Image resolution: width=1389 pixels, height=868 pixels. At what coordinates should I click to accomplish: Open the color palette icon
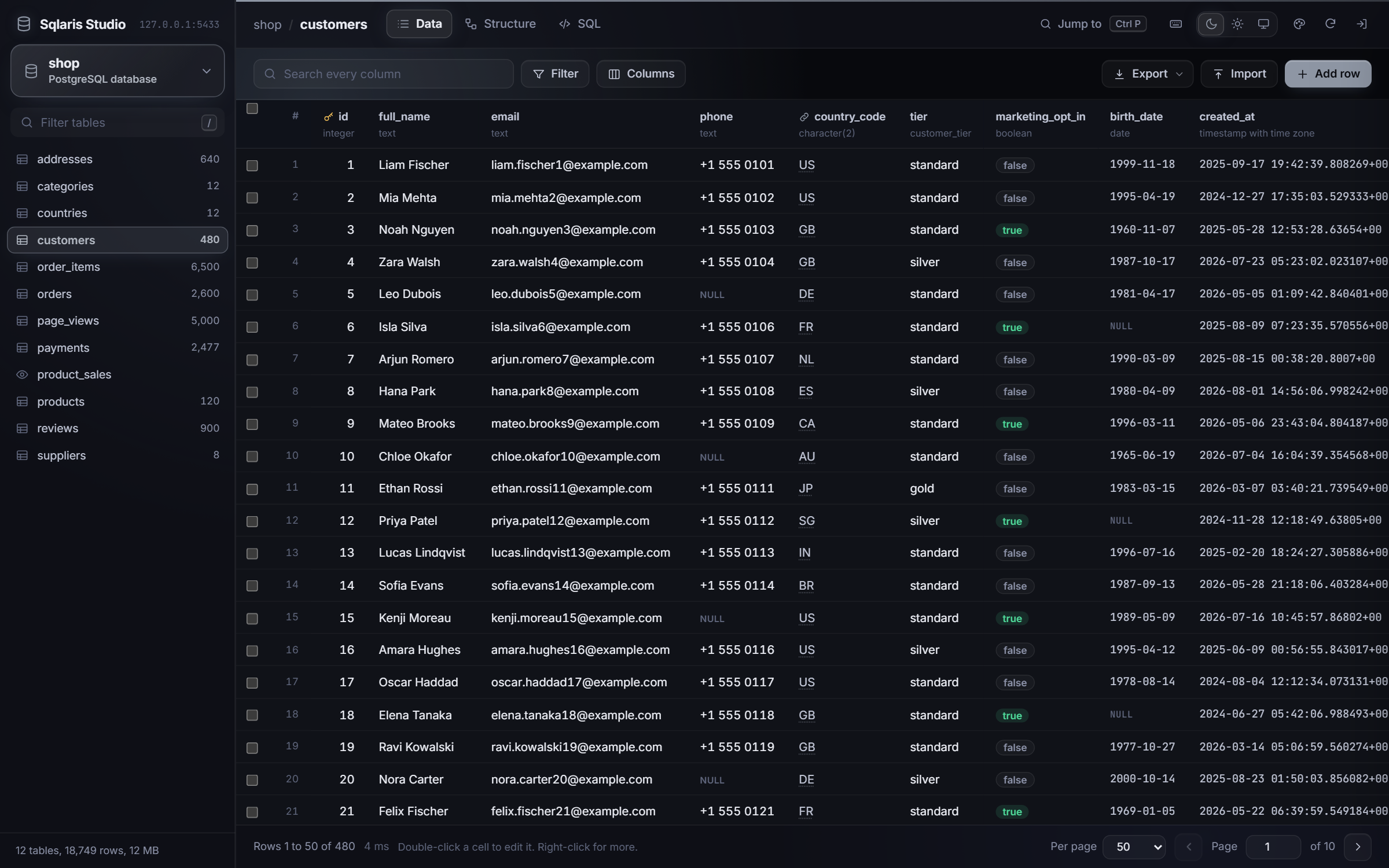pyautogui.click(x=1299, y=24)
